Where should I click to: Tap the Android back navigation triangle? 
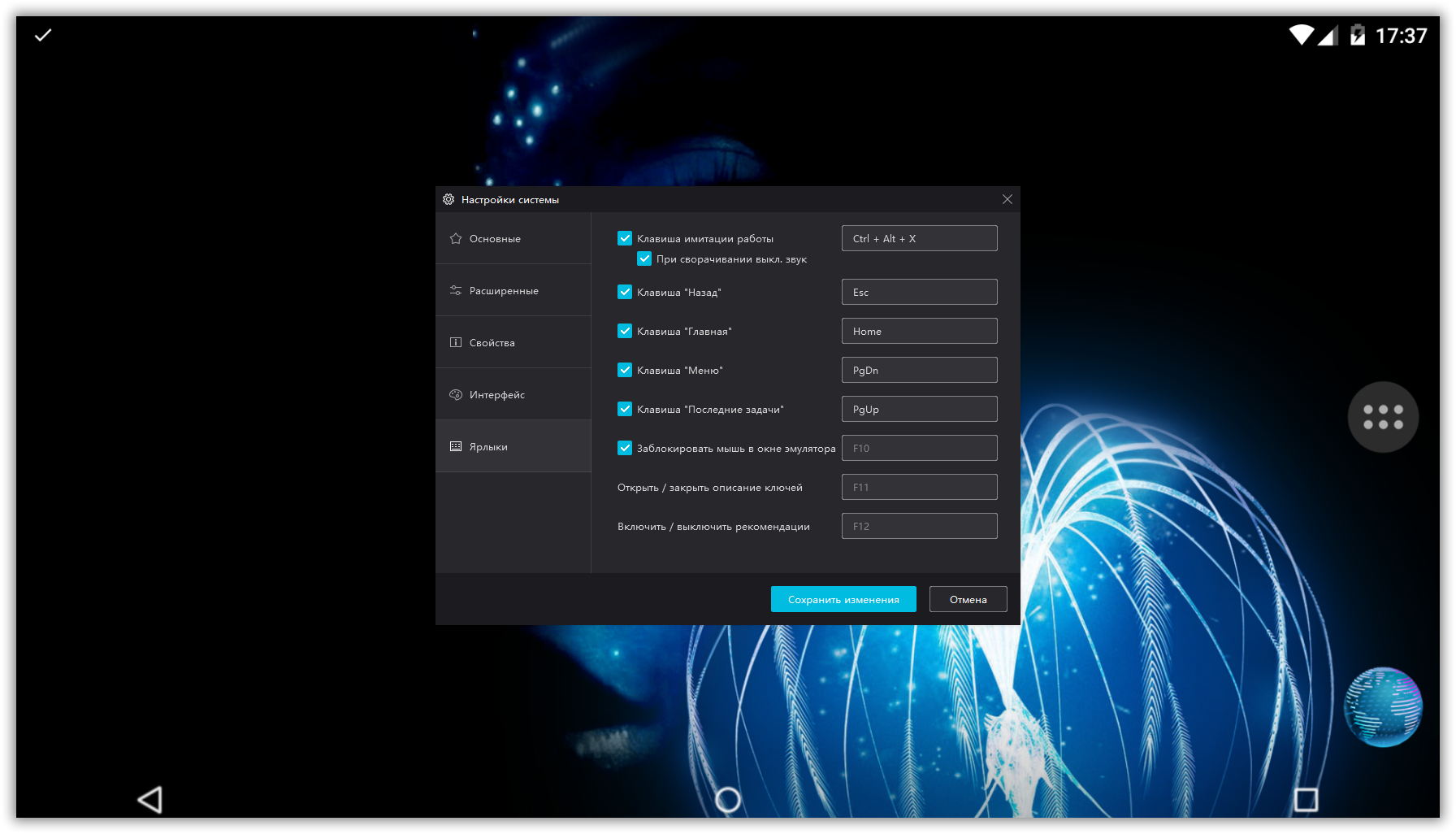click(x=150, y=800)
